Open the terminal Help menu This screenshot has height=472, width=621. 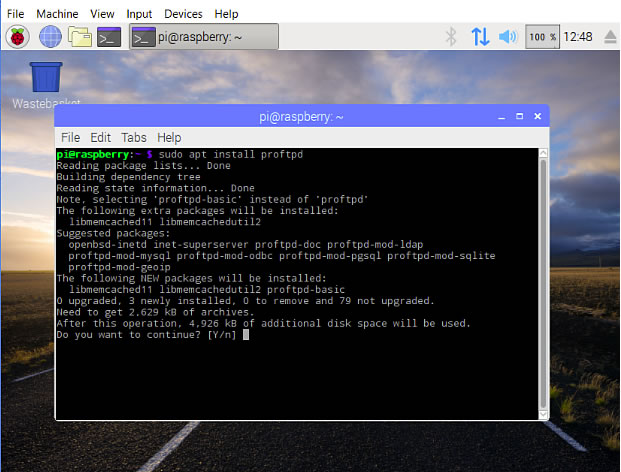click(169, 137)
